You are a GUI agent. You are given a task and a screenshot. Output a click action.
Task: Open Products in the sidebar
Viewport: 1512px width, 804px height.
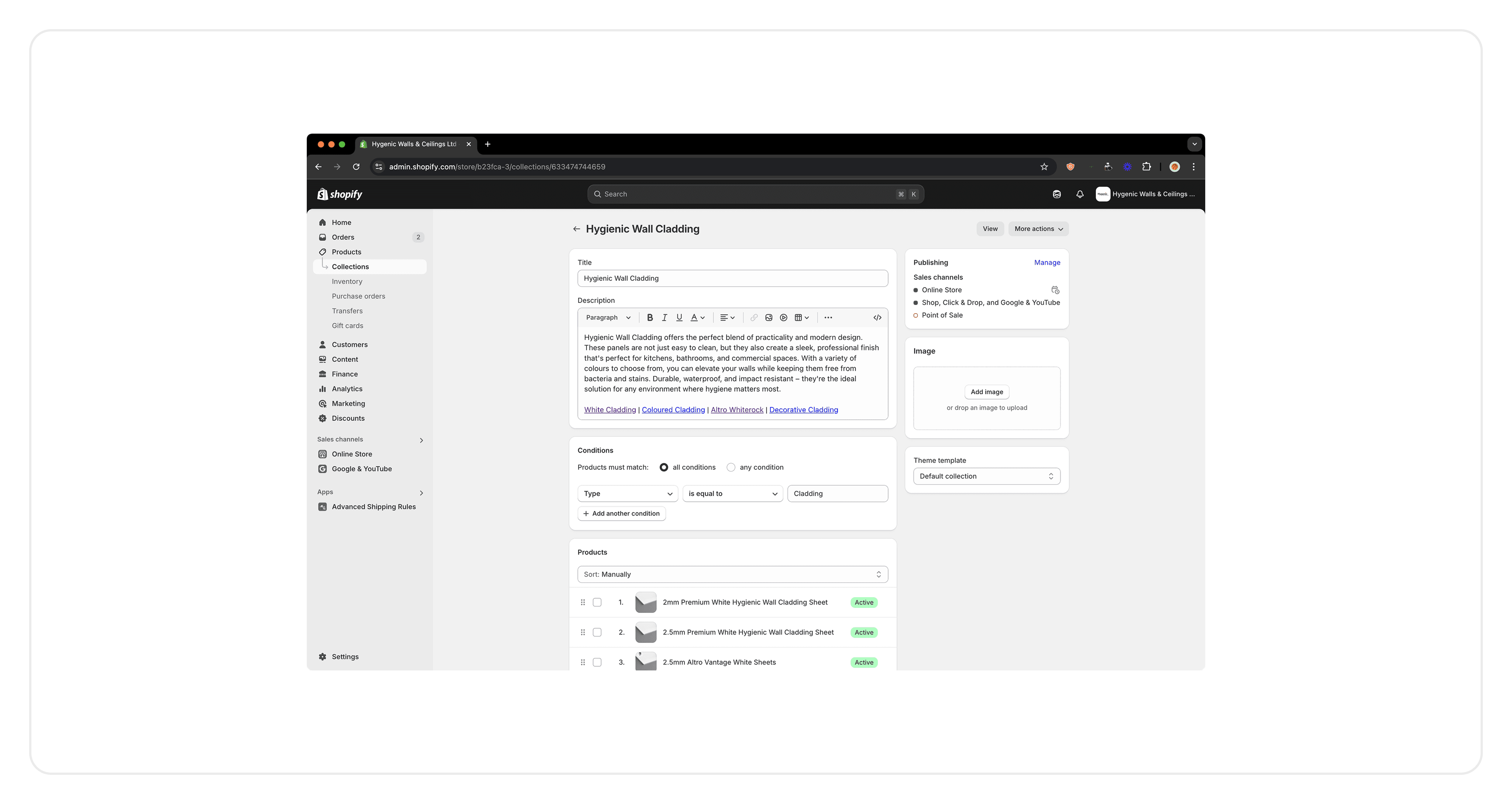[370, 252]
